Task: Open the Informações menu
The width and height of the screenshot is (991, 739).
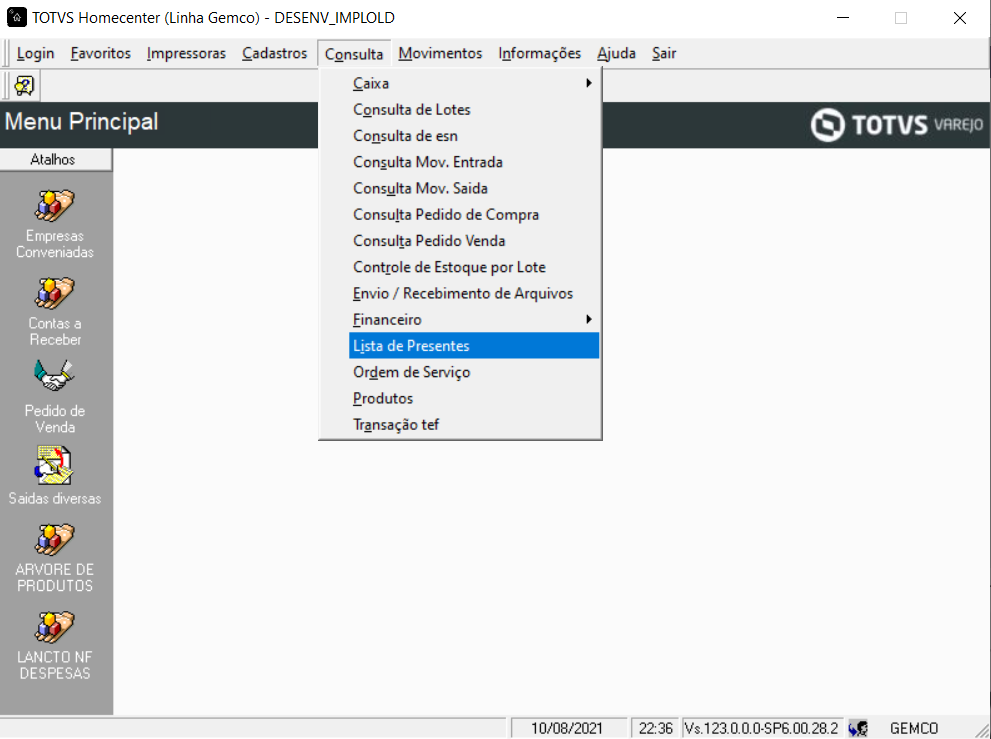Action: (x=540, y=54)
